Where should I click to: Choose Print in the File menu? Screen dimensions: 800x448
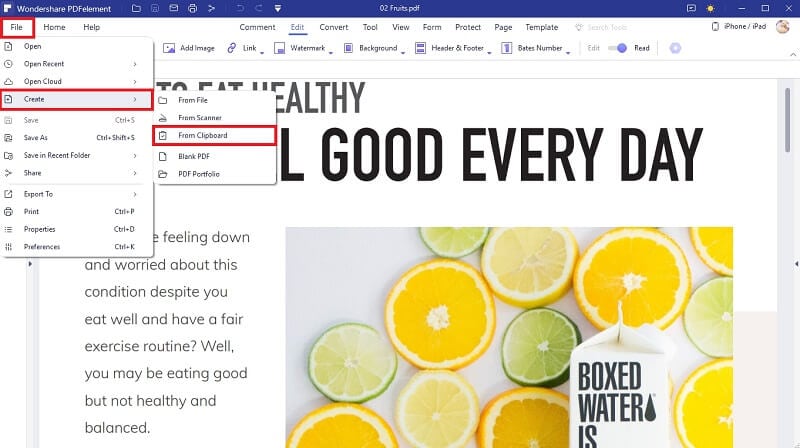click(x=77, y=211)
